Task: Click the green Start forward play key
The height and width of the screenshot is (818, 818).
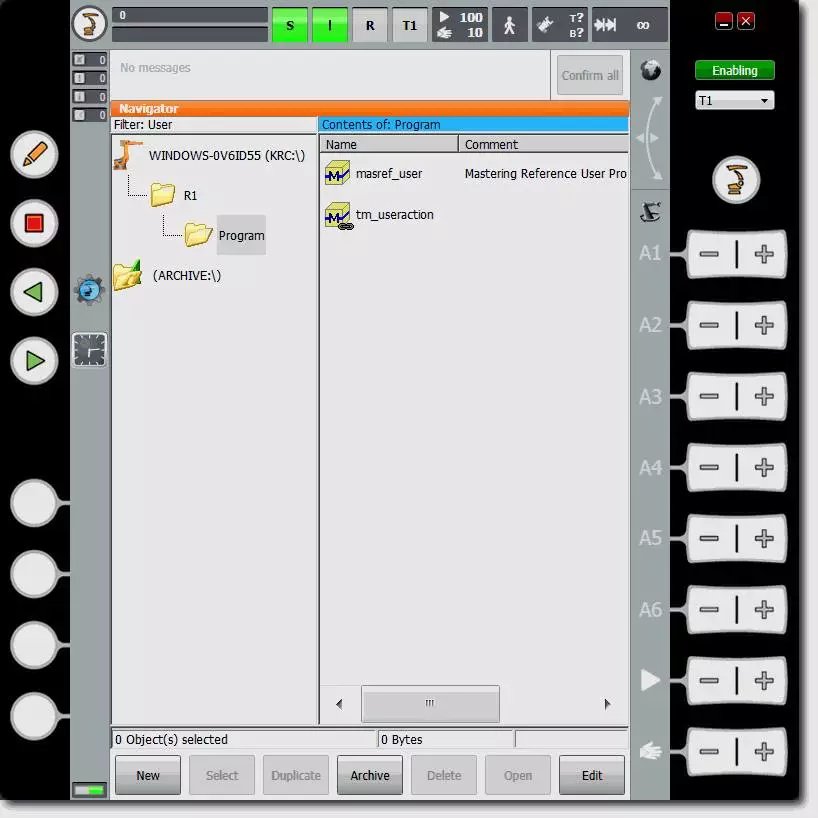Action: coord(34,361)
